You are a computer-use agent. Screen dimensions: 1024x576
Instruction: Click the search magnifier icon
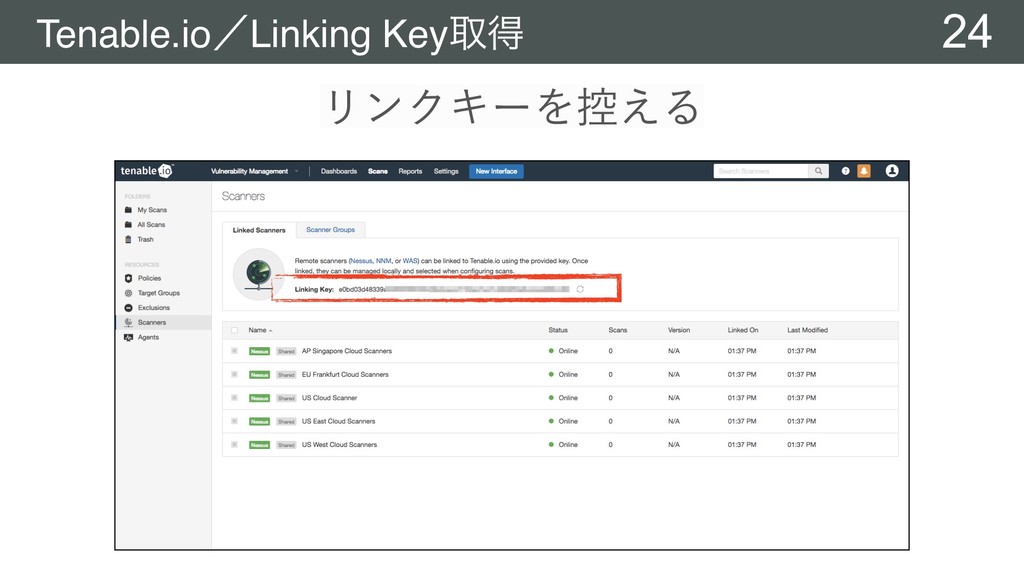click(x=818, y=171)
